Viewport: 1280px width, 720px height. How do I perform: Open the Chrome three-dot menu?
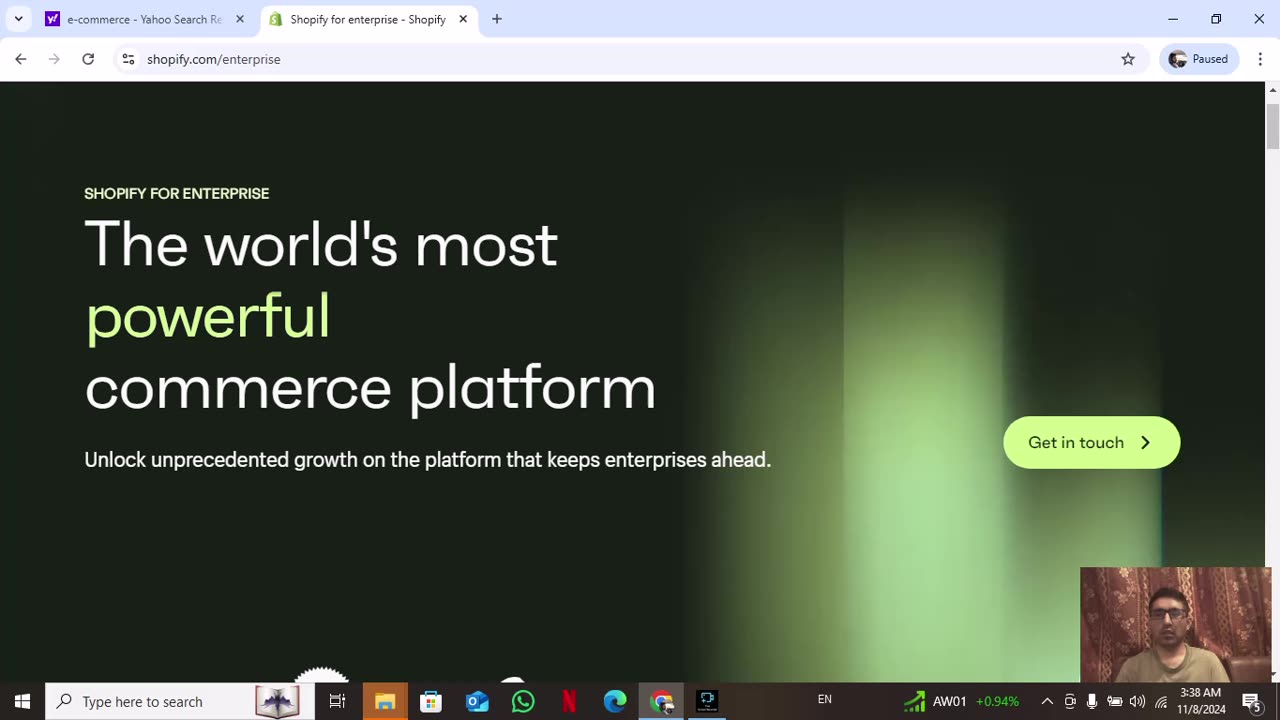1260,59
